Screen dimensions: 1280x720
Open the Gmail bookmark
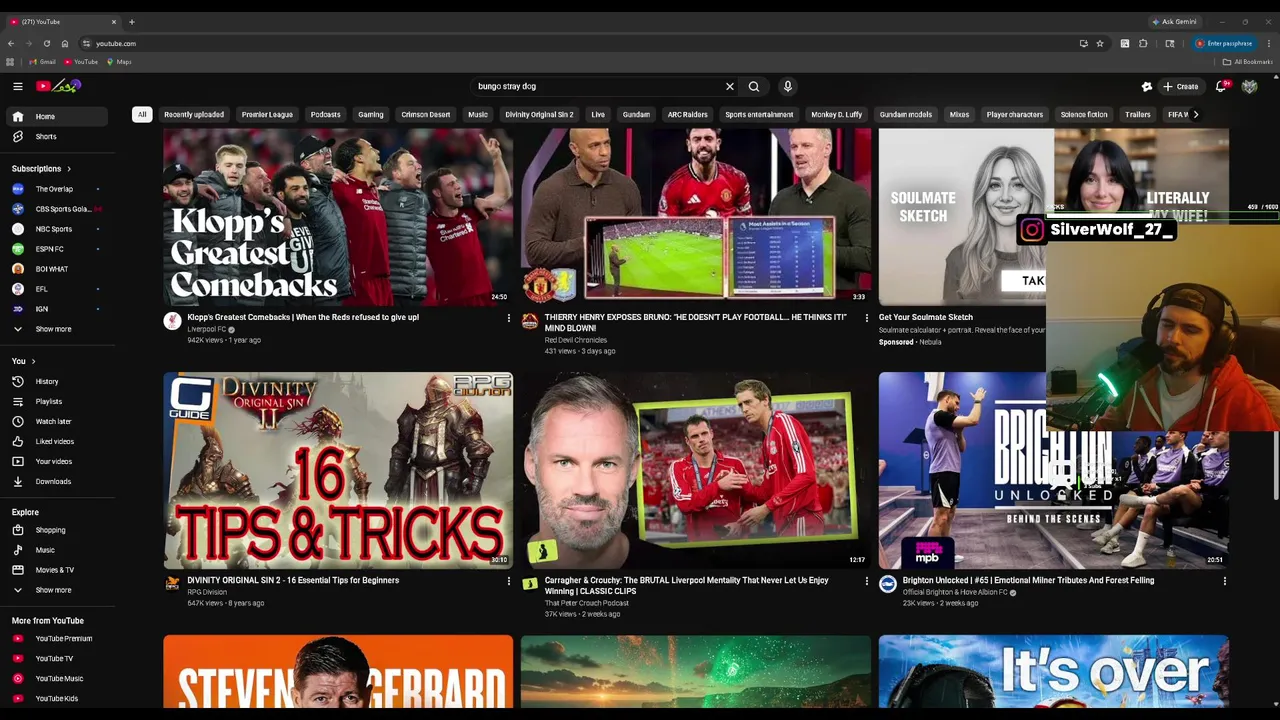click(x=43, y=62)
